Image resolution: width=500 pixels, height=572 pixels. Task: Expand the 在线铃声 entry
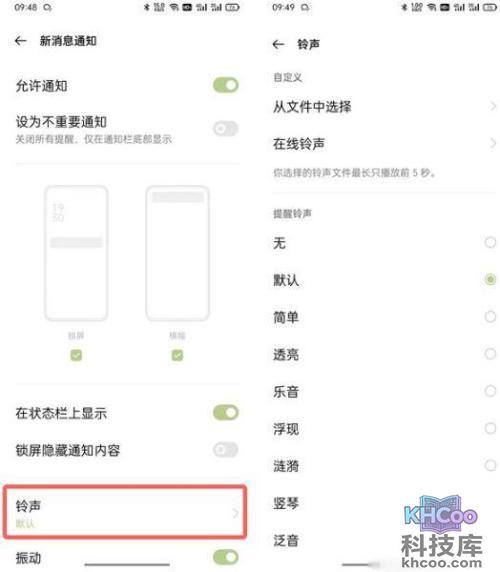pyautogui.click(x=385, y=143)
